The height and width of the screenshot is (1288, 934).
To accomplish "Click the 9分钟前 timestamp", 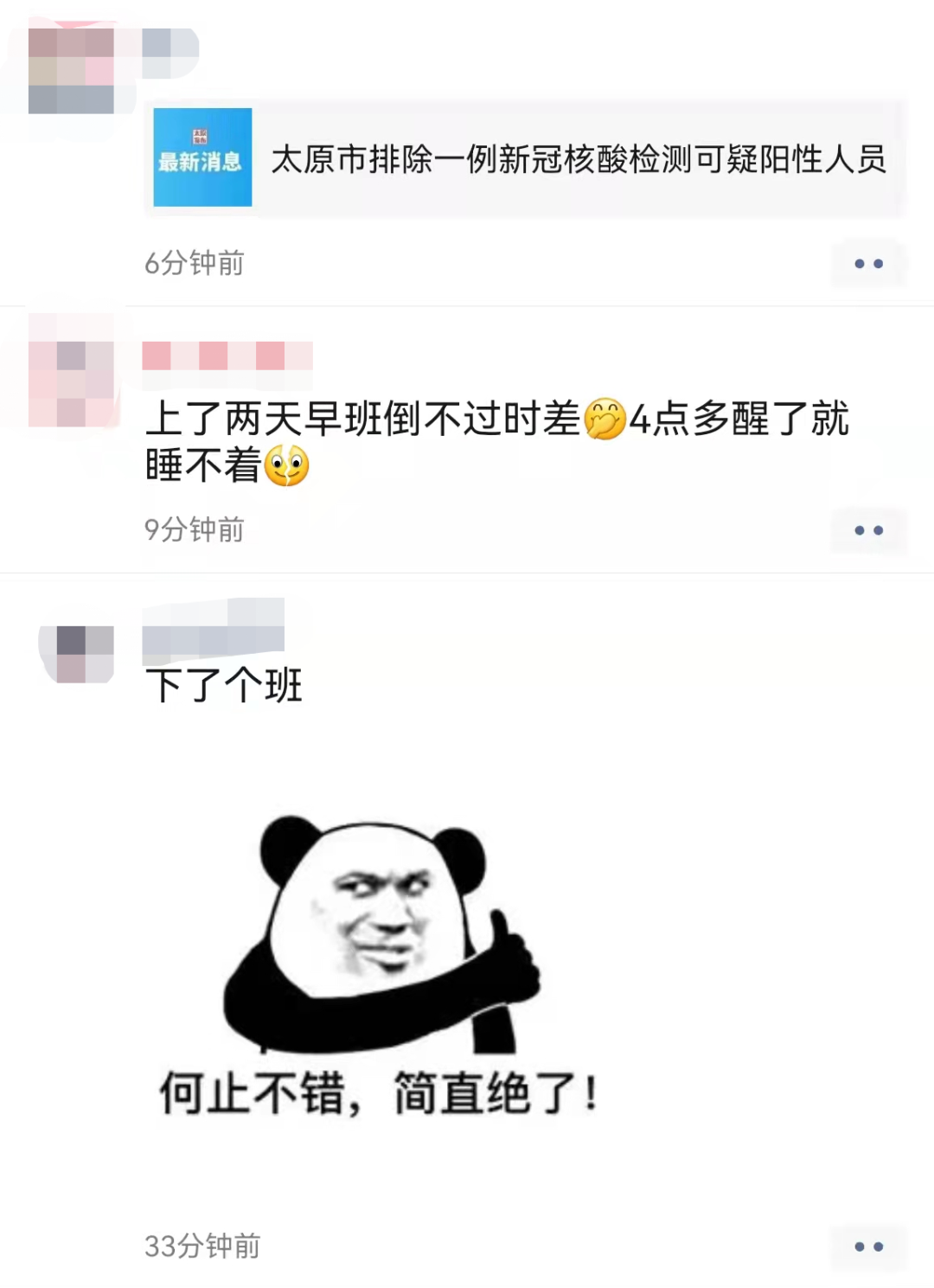I will [195, 529].
